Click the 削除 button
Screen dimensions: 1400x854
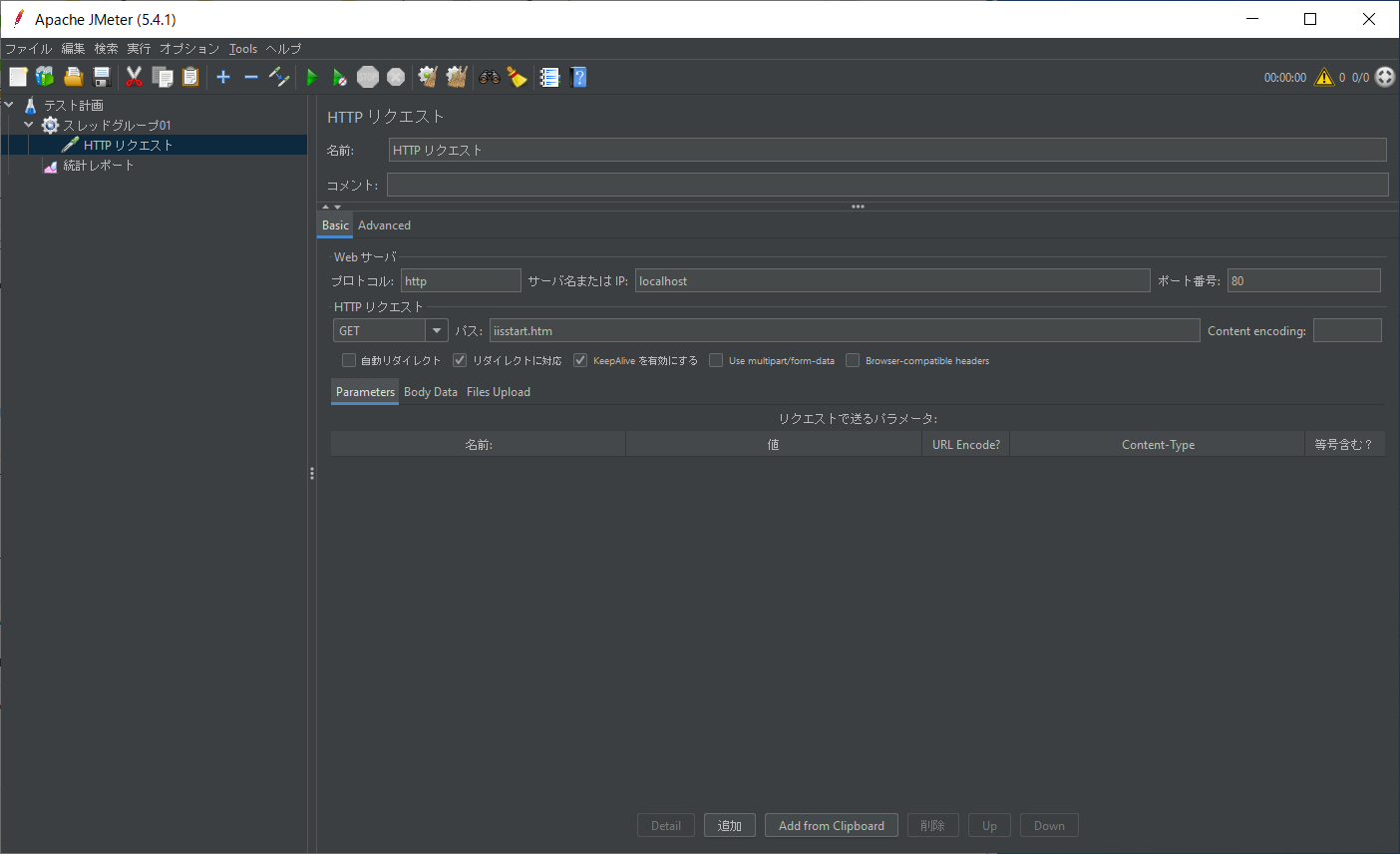pos(933,825)
